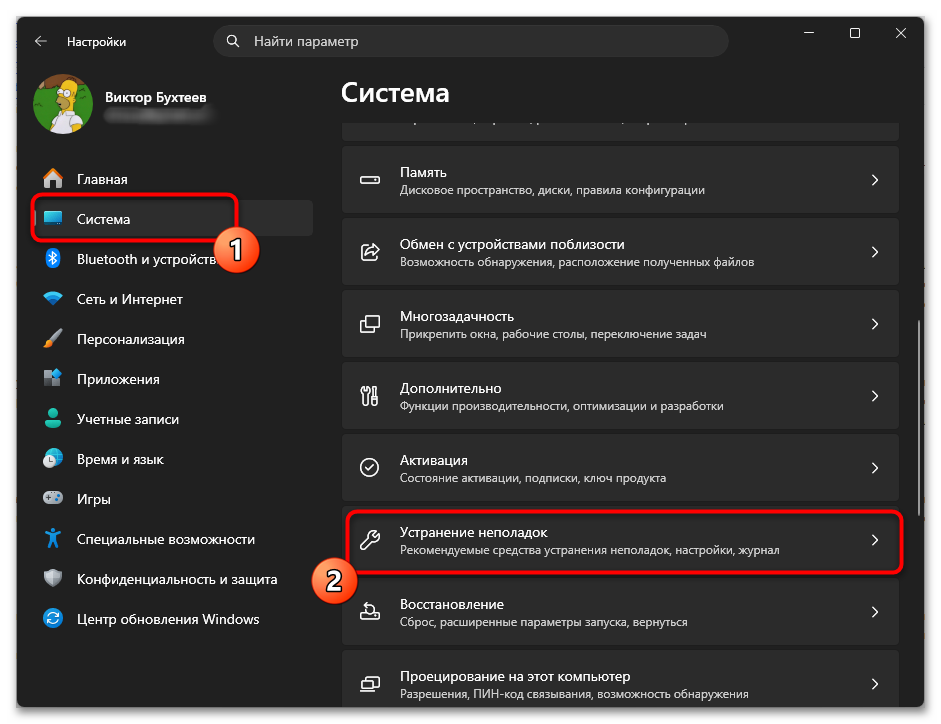The width and height of the screenshot is (941, 724).
Task: Click the Специальные возможности accessibility icon
Action: (53, 538)
